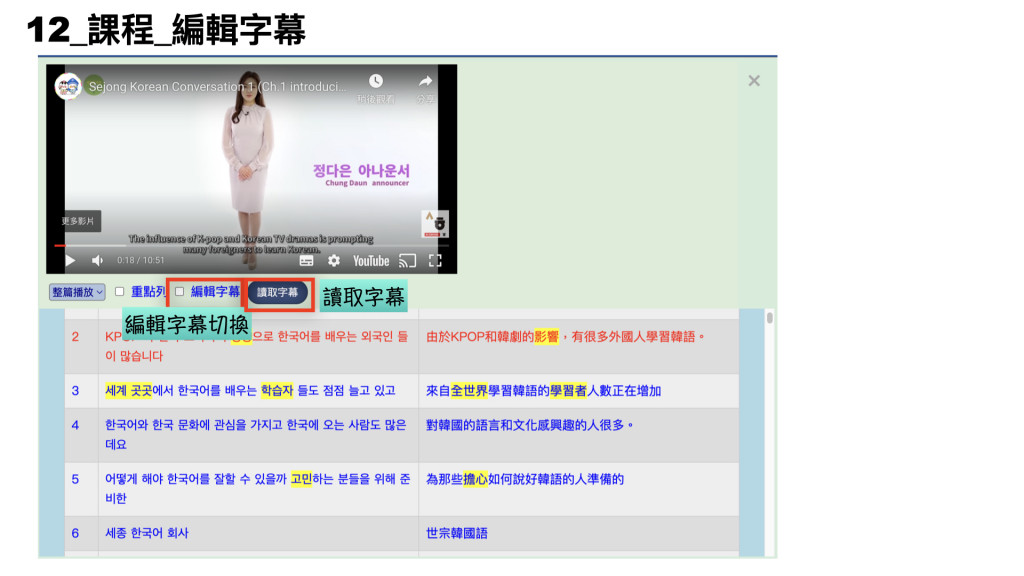Open video on YouTube logo
The width and height of the screenshot is (1024, 576).
click(x=371, y=261)
